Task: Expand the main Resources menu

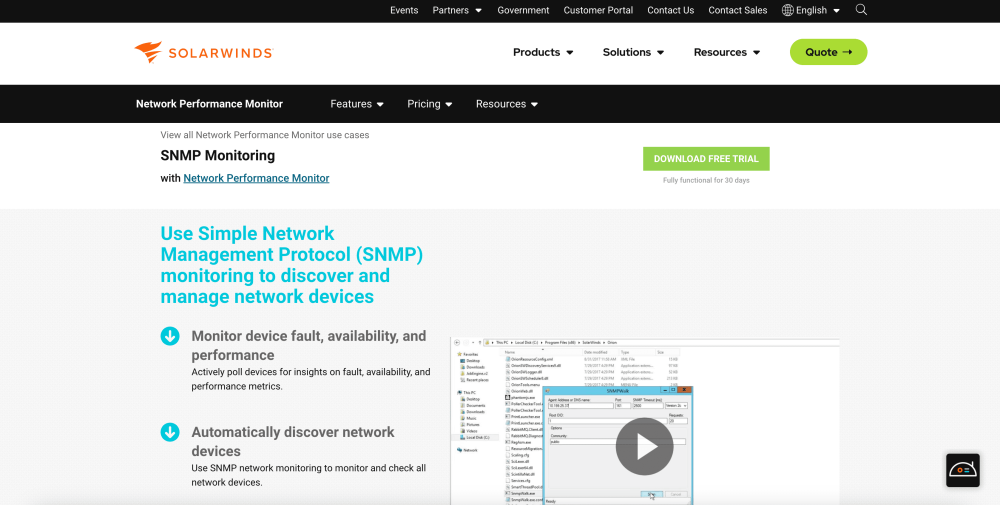Action: pos(727,52)
